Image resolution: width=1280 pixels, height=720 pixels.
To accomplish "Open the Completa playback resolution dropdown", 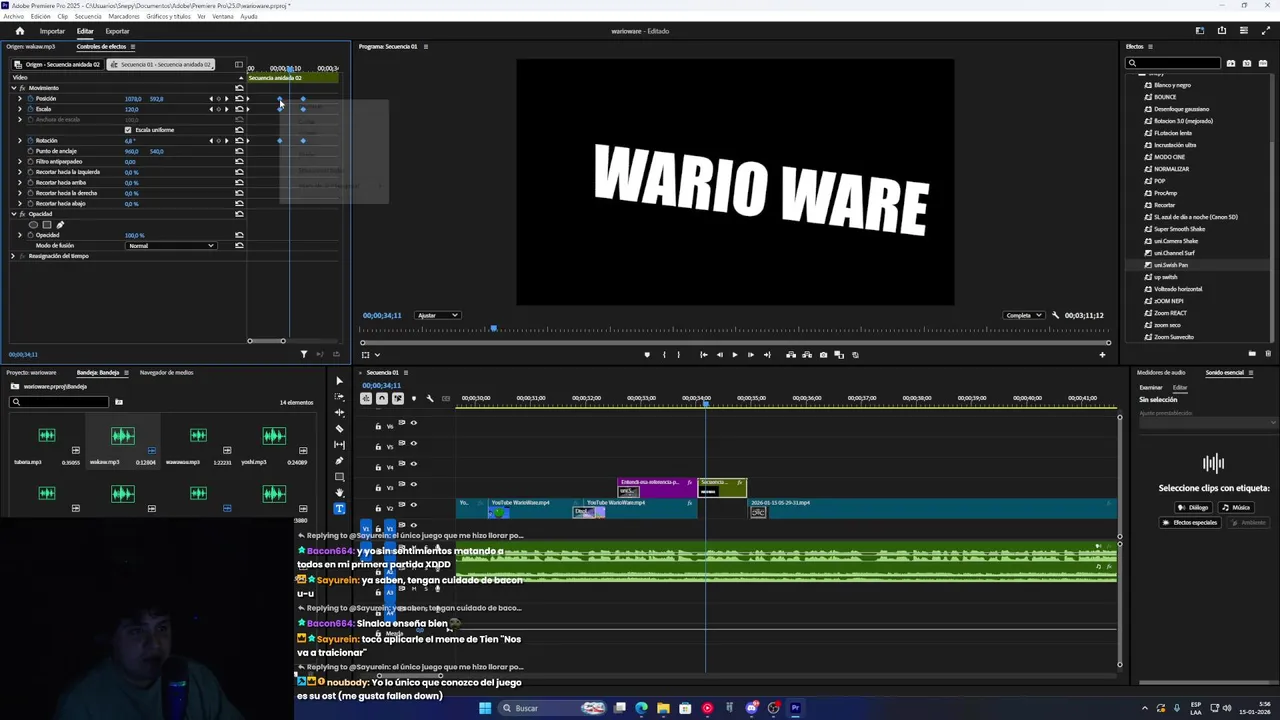I will [1024, 315].
